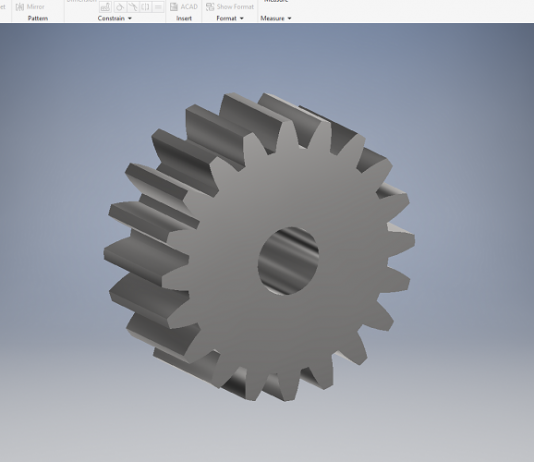Click the Pattern panel label
The width and height of the screenshot is (534, 462).
click(x=37, y=18)
